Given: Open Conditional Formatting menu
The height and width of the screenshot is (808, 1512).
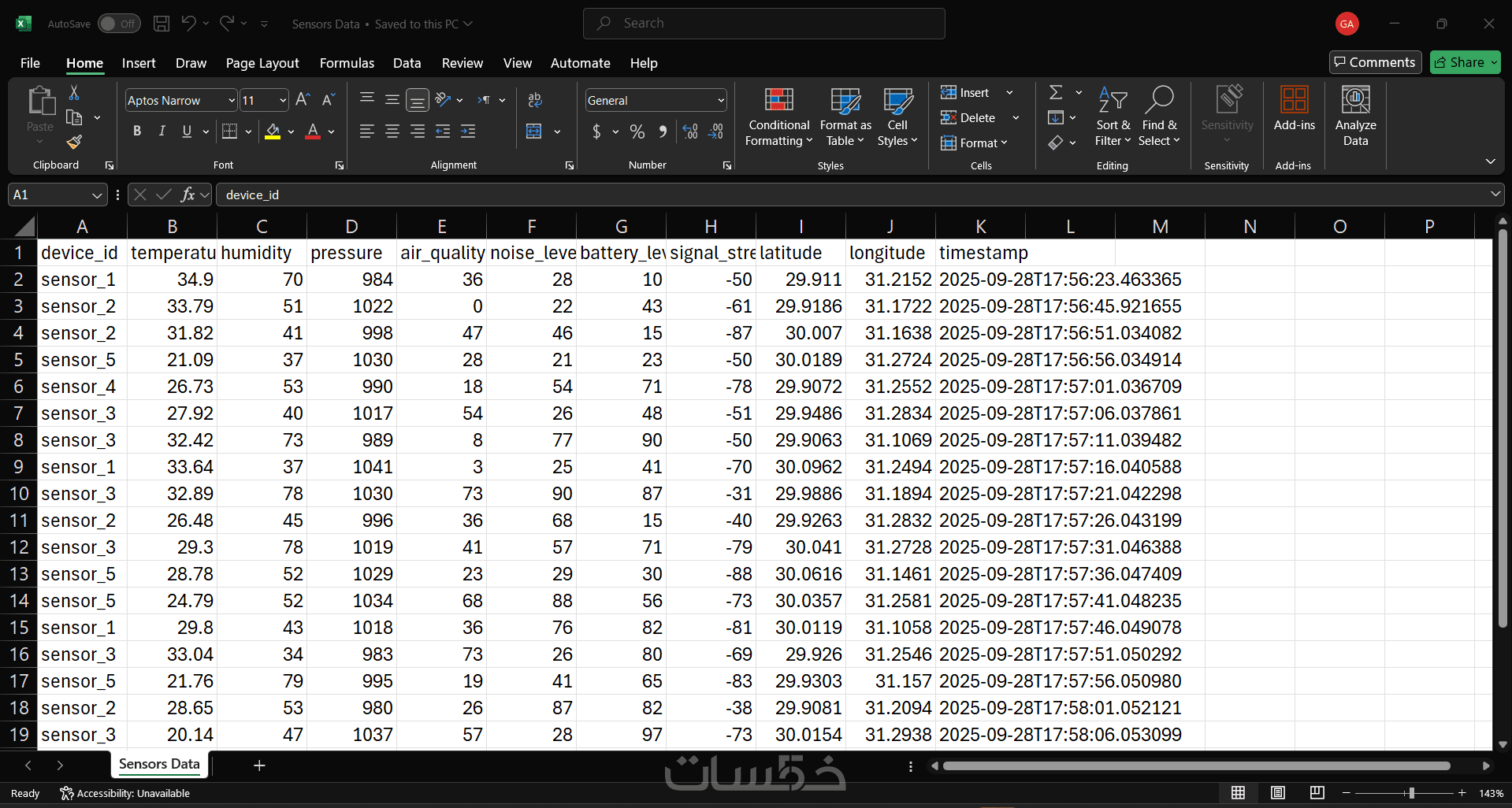Looking at the screenshot, I should 778,117.
